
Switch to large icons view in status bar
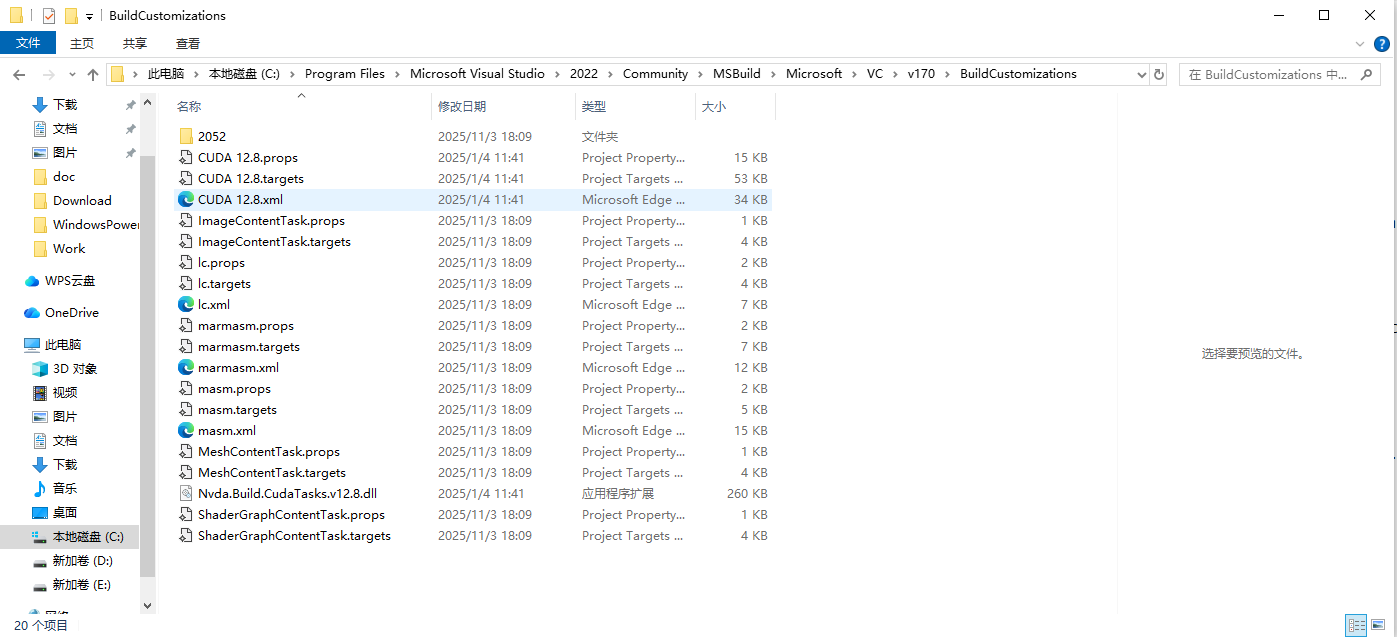[x=1379, y=625]
